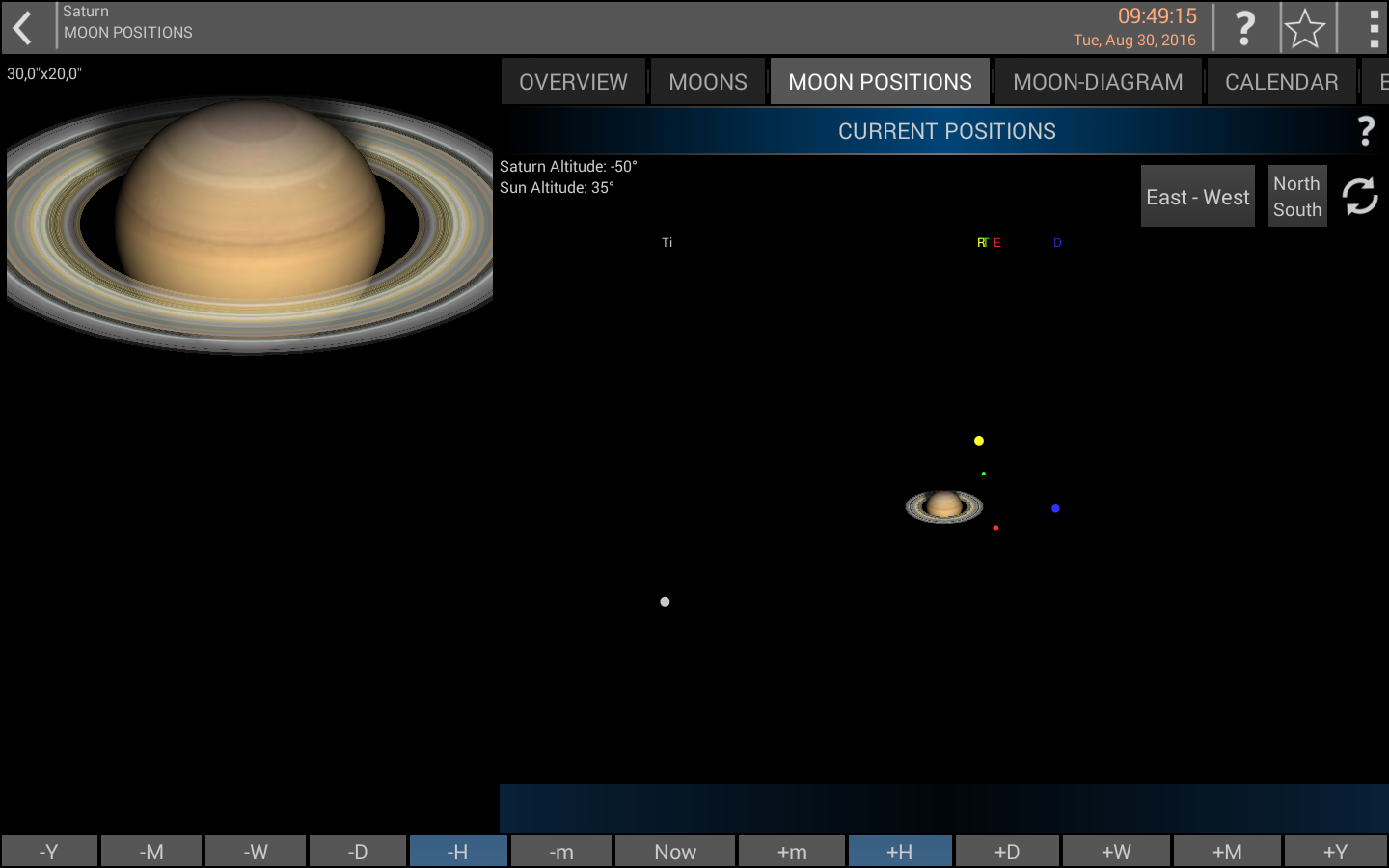Viewport: 1389px width, 868px height.
Task: Step back one minute with -m
Action: pos(561,852)
